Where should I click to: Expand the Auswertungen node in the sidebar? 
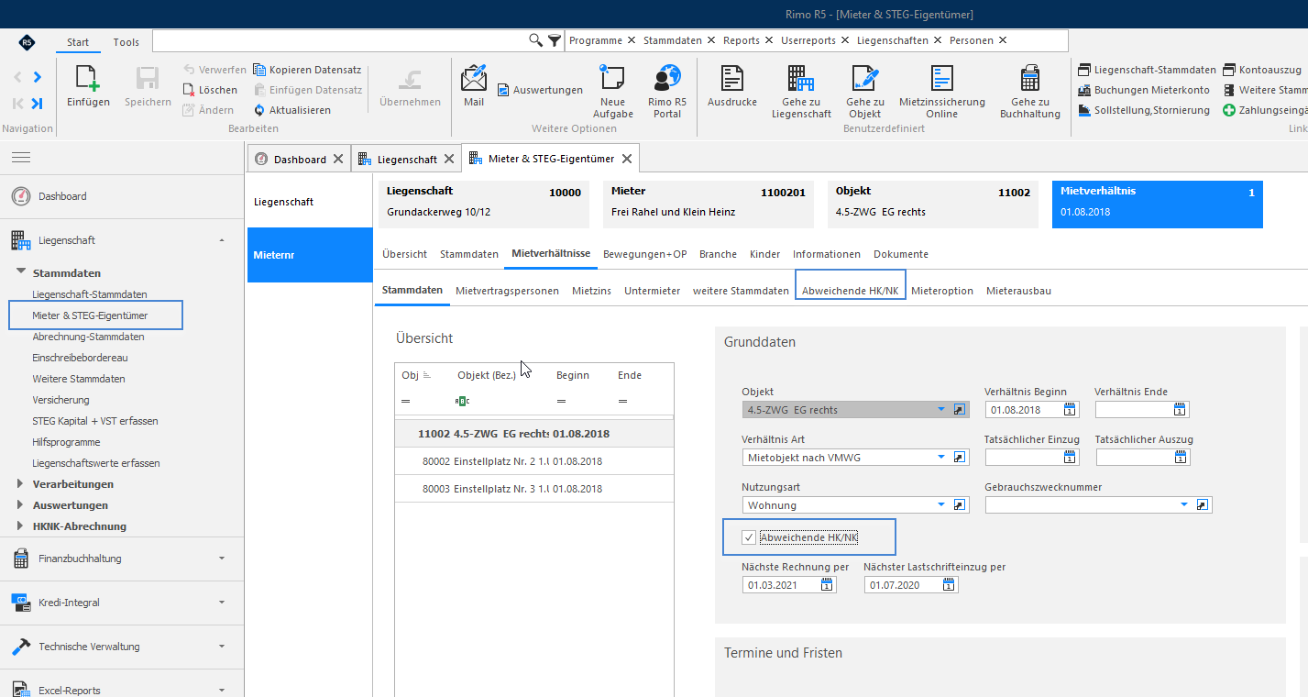(x=21, y=505)
